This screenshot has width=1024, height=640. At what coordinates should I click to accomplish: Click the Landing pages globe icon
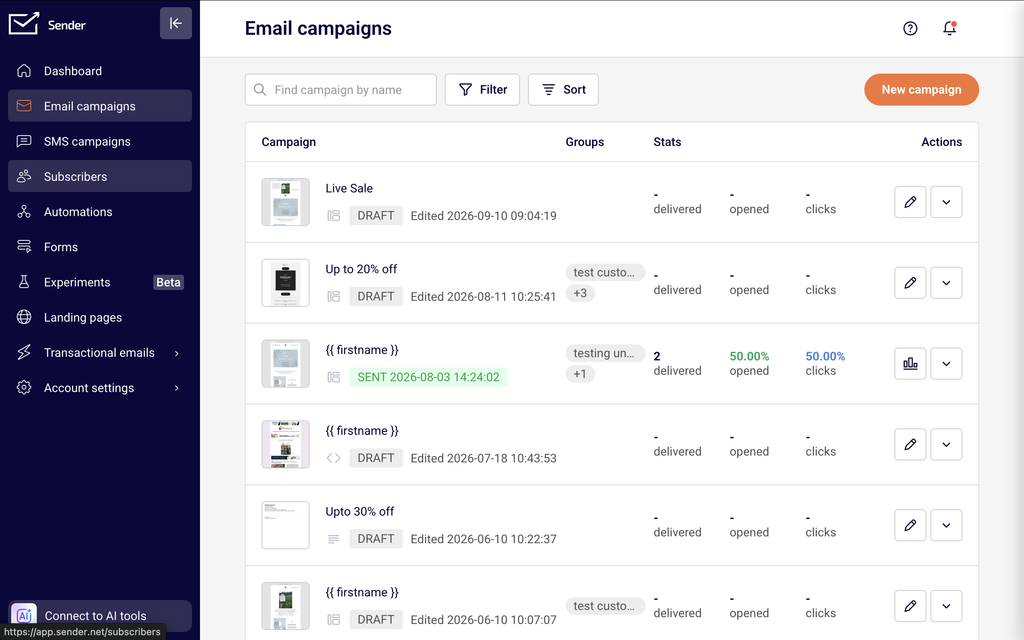coord(24,317)
